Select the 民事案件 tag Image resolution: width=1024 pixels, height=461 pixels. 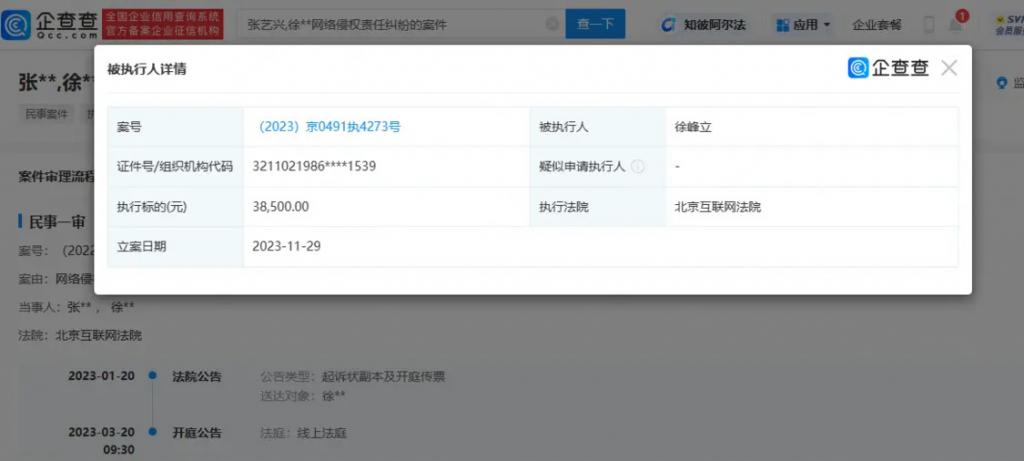47,114
